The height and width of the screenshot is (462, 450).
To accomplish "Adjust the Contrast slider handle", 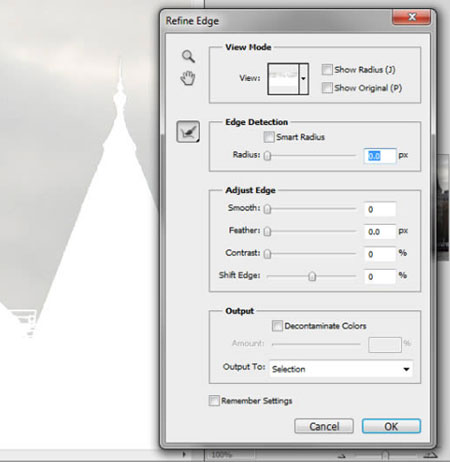I will 267,254.
